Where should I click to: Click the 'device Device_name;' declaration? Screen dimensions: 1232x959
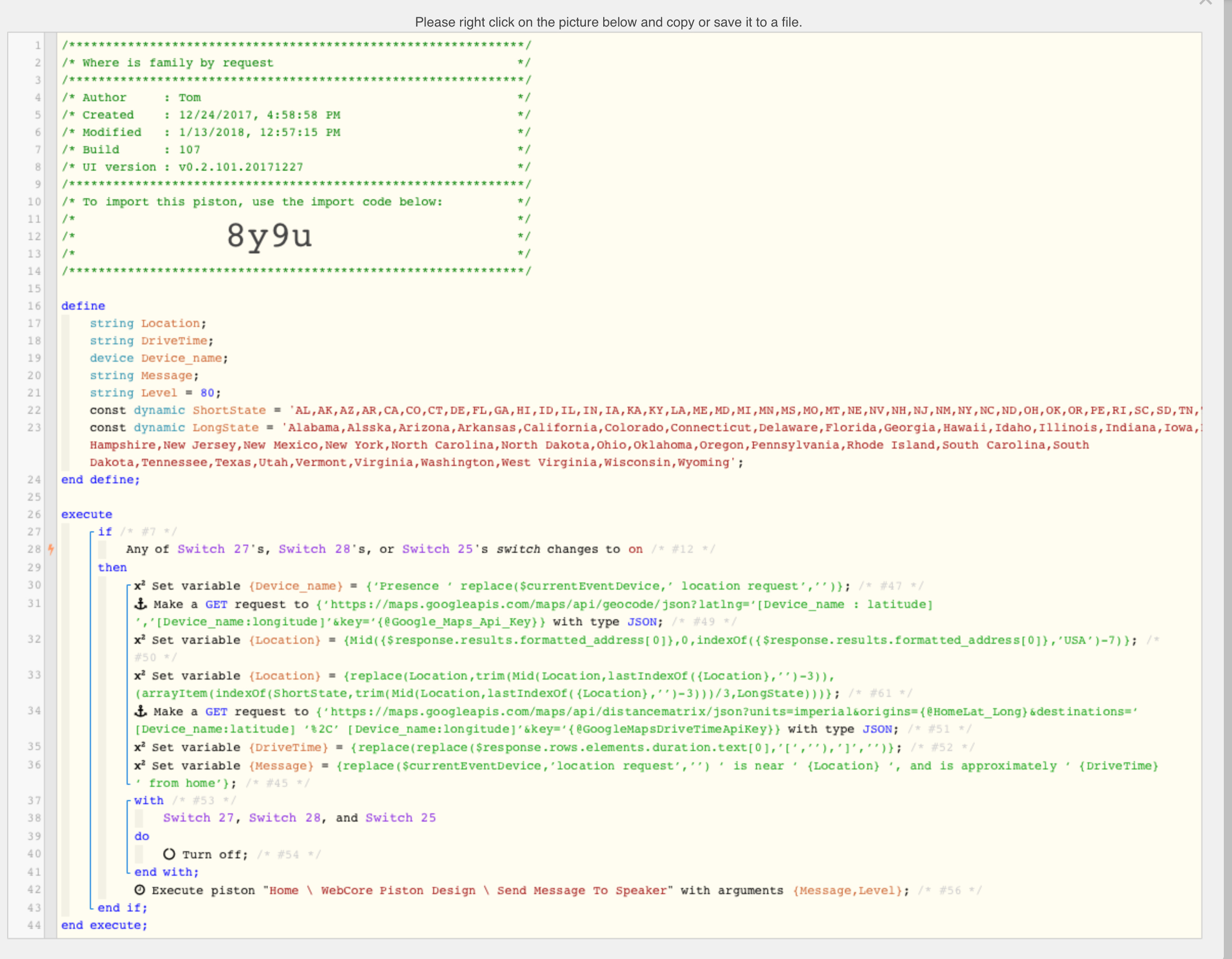[159, 358]
